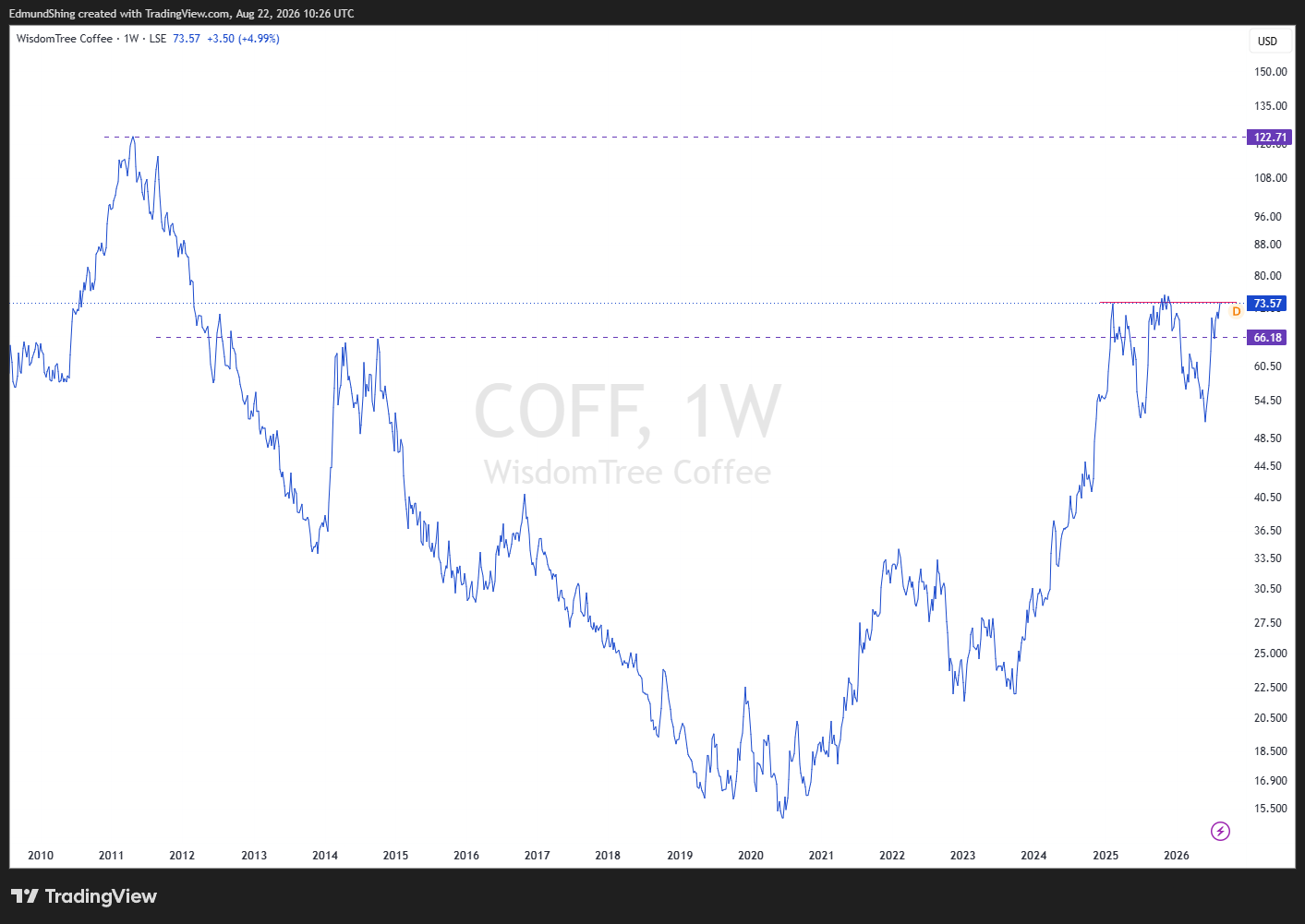The width and height of the screenshot is (1305, 924).
Task: Click the 150.00 price scale label
Action: point(1270,72)
